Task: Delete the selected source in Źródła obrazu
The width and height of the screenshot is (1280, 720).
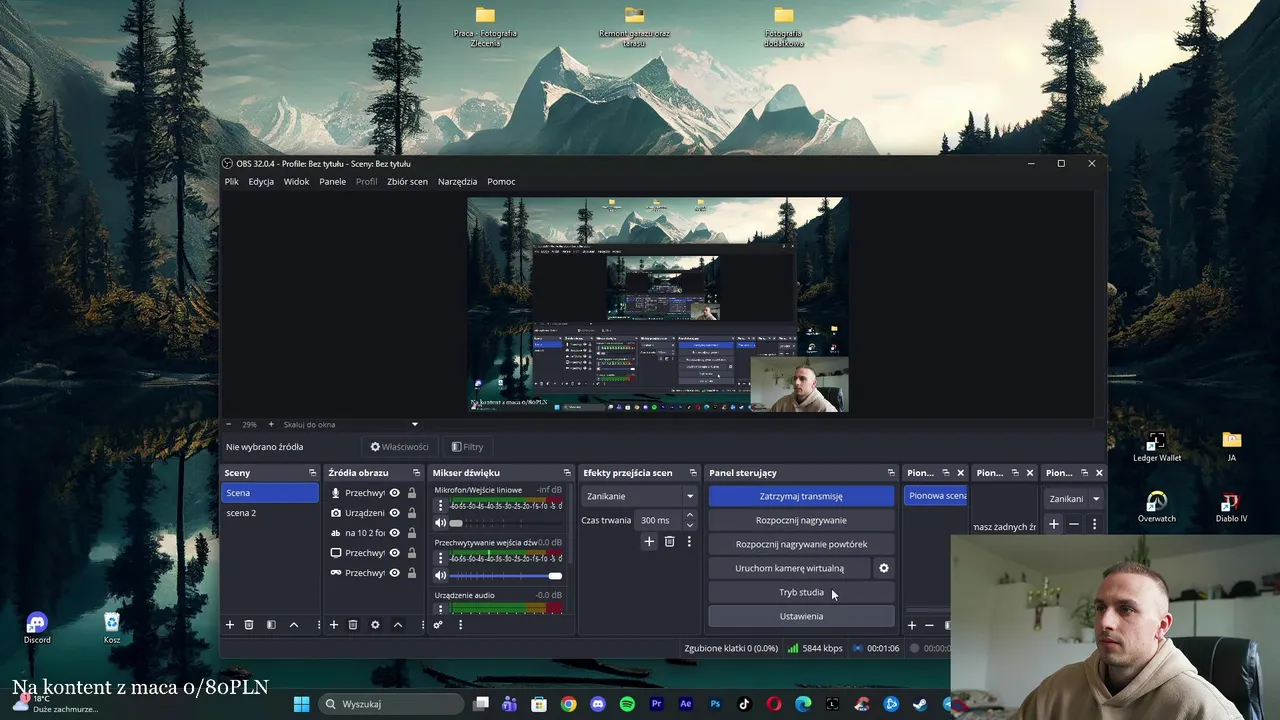Action: click(x=353, y=625)
